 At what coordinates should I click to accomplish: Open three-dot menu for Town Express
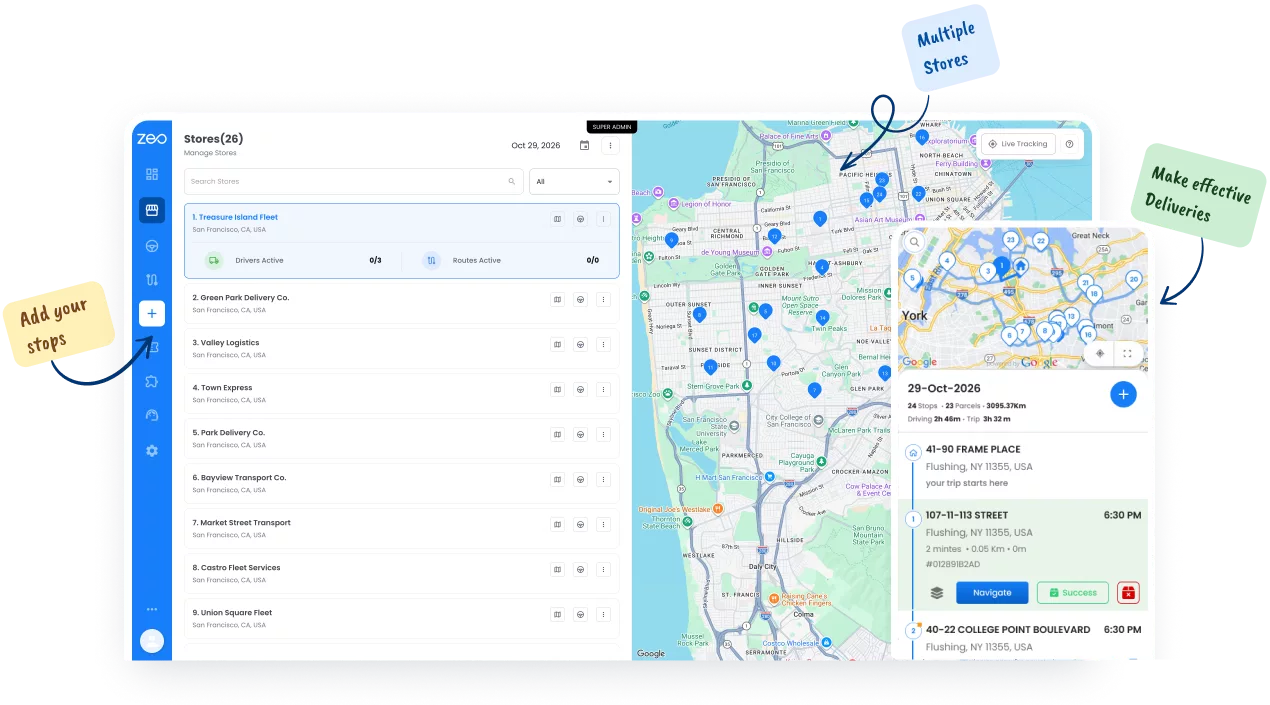click(603, 389)
